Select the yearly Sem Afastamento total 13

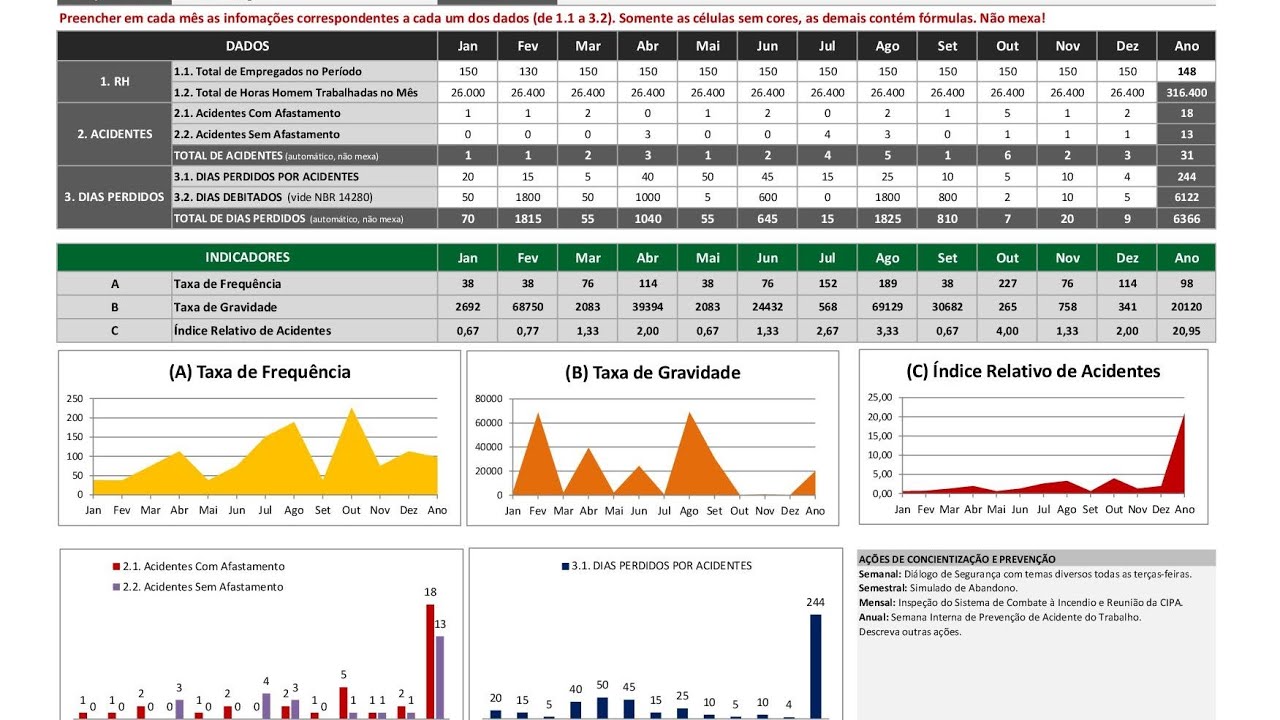(1187, 134)
